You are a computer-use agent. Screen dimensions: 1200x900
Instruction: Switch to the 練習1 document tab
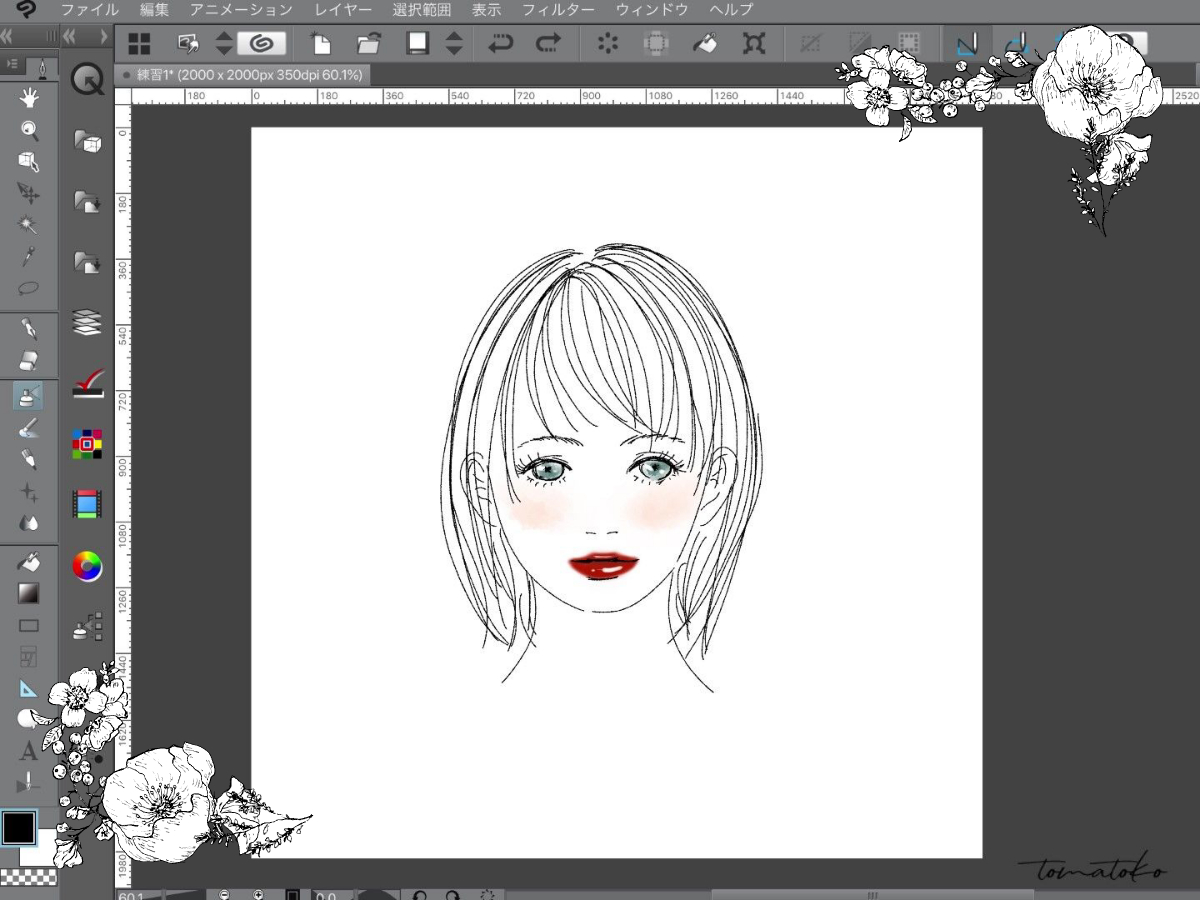[240, 74]
